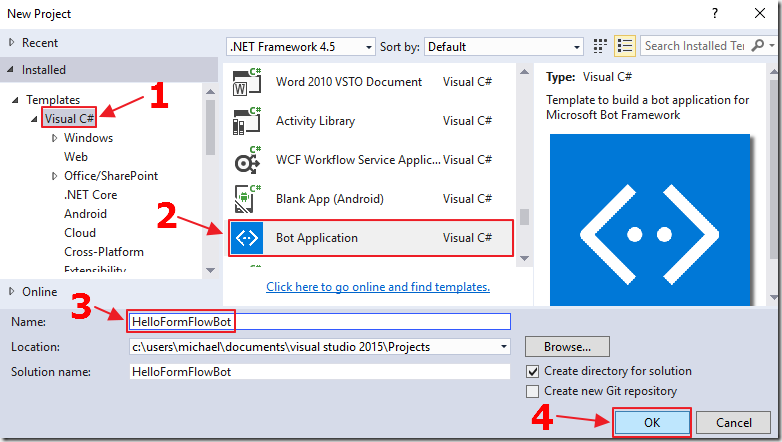Image resolution: width=782 pixels, height=442 pixels.
Task: Click the search magnifier icon
Action: tap(758, 45)
